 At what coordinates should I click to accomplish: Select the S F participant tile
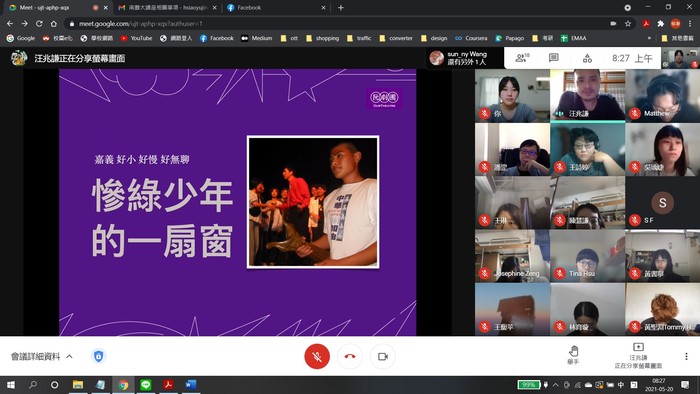[662, 203]
